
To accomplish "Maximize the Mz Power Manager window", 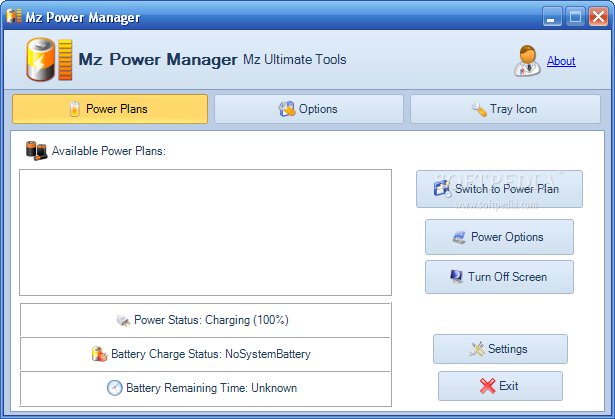I will (575, 16).
